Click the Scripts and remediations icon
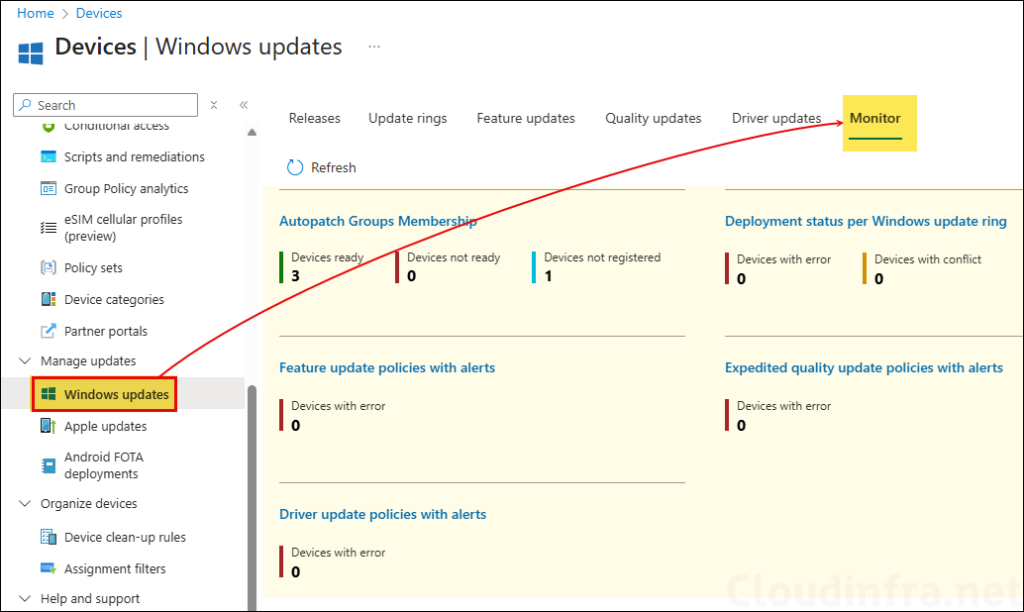The height and width of the screenshot is (612, 1024). click(48, 157)
